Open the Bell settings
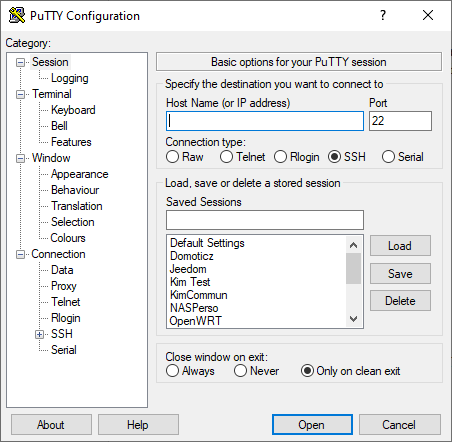452x442 pixels. pyautogui.click(x=59, y=126)
